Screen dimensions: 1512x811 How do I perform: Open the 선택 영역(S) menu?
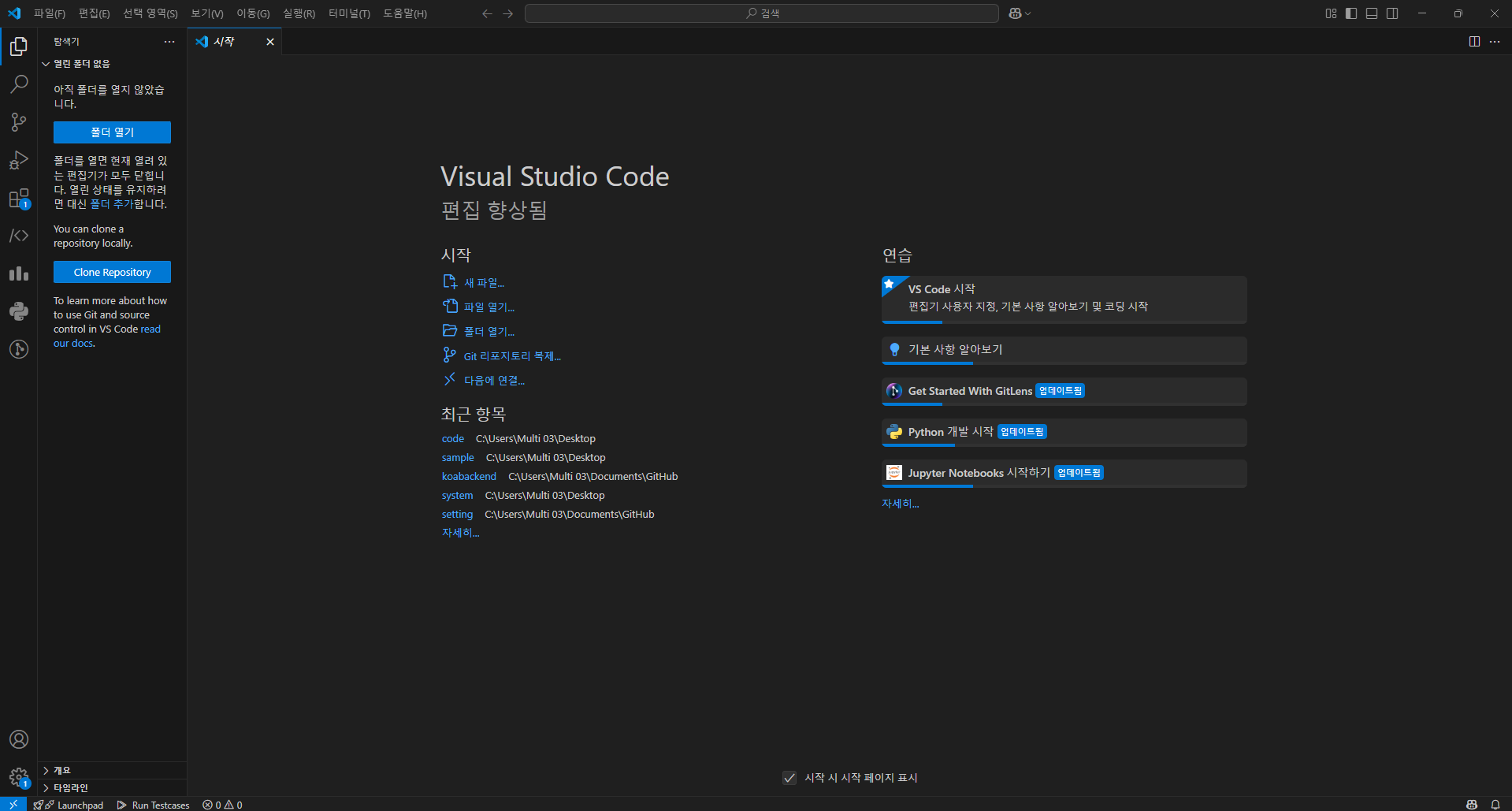(x=150, y=13)
